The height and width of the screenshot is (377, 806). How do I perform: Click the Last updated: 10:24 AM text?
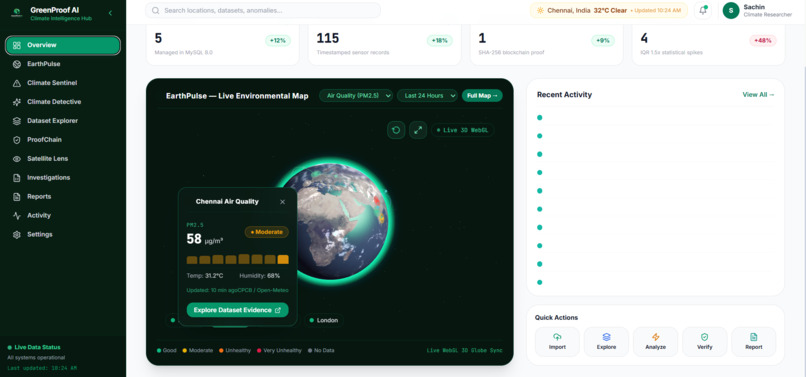[x=42, y=368]
